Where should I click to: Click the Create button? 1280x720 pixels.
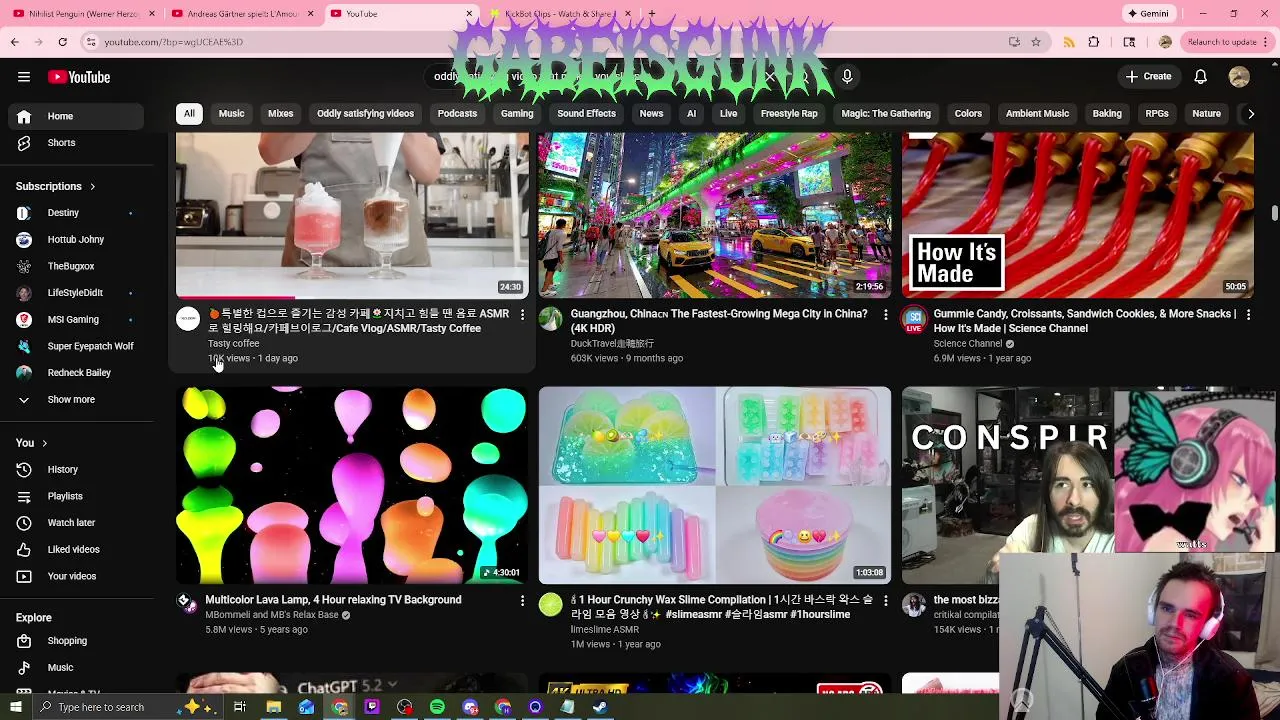(1148, 77)
